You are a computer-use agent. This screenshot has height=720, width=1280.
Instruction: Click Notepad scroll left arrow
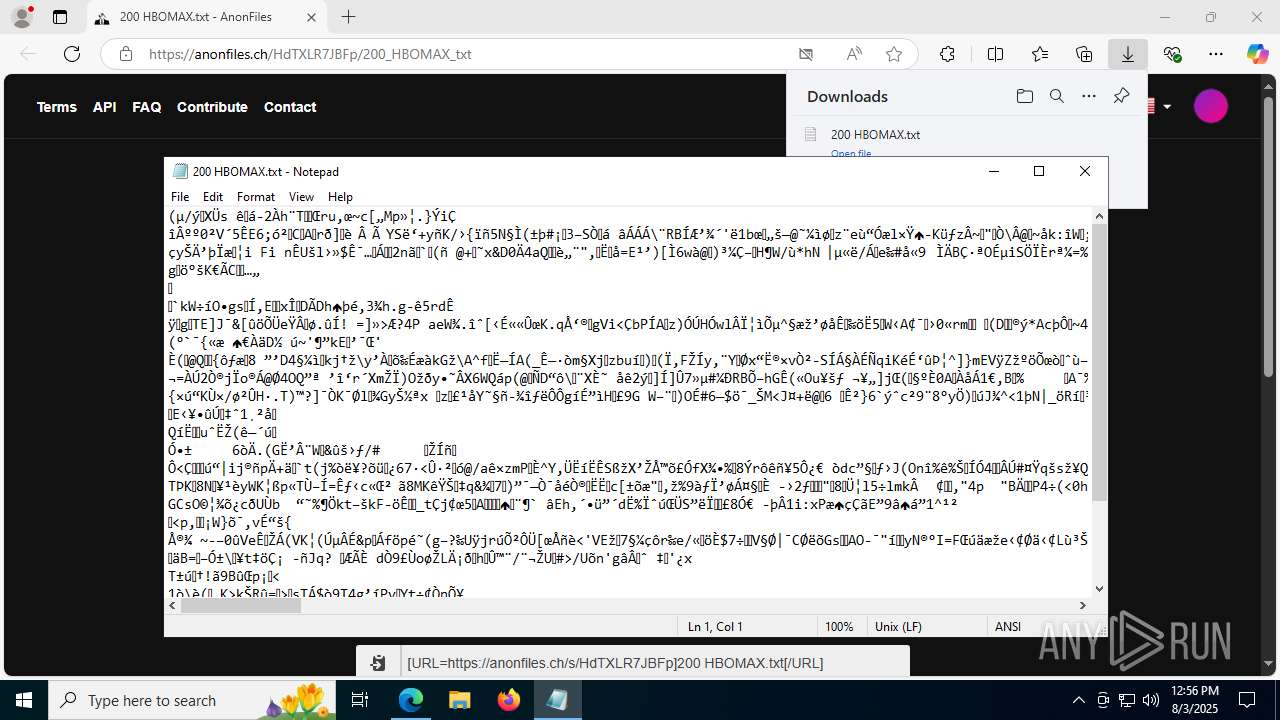pyautogui.click(x=172, y=605)
